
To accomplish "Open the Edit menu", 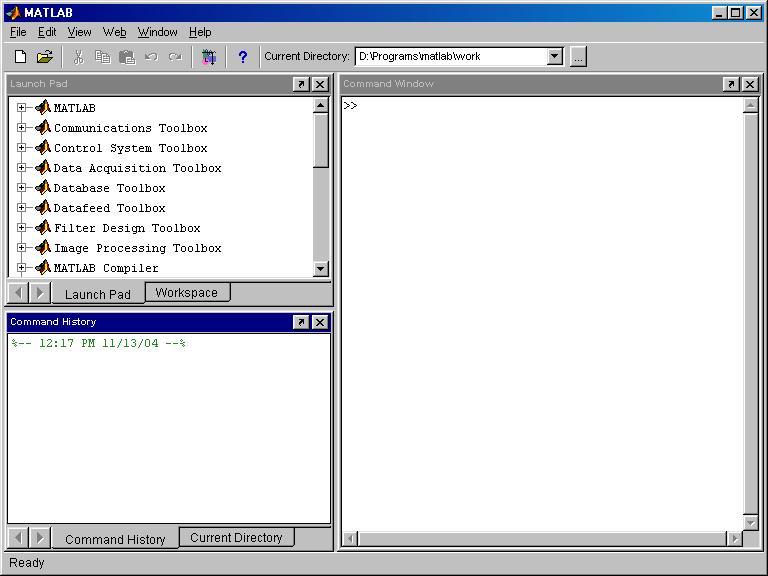I will (x=47, y=32).
